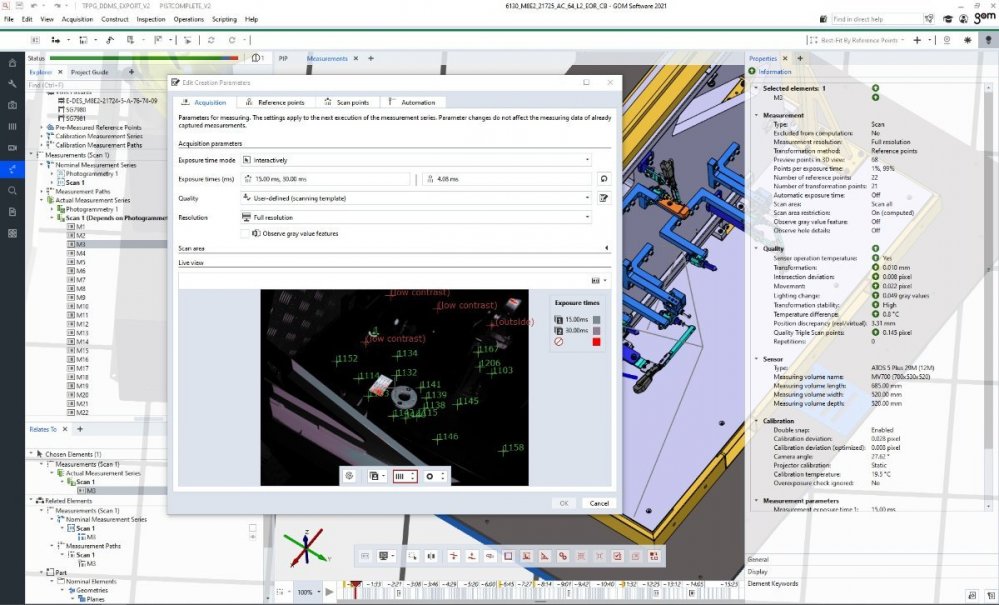The image size is (999, 605).
Task: Open the Acquisition menu
Action: tap(77, 19)
